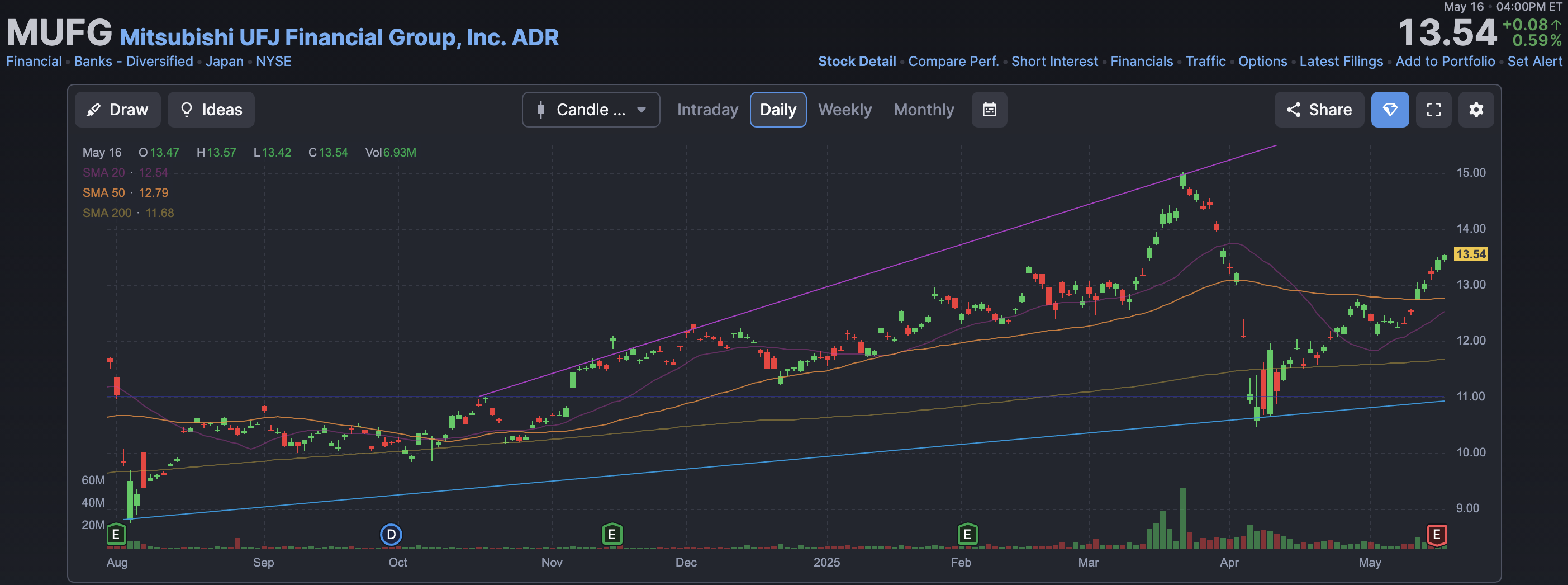Click the 15.00 price axis label

pos(1471,172)
